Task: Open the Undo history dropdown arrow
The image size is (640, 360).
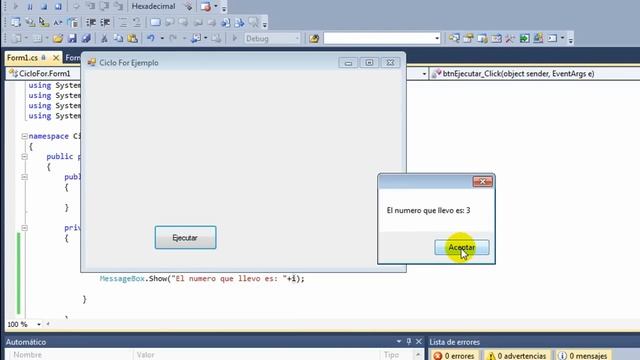Action: tap(162, 38)
